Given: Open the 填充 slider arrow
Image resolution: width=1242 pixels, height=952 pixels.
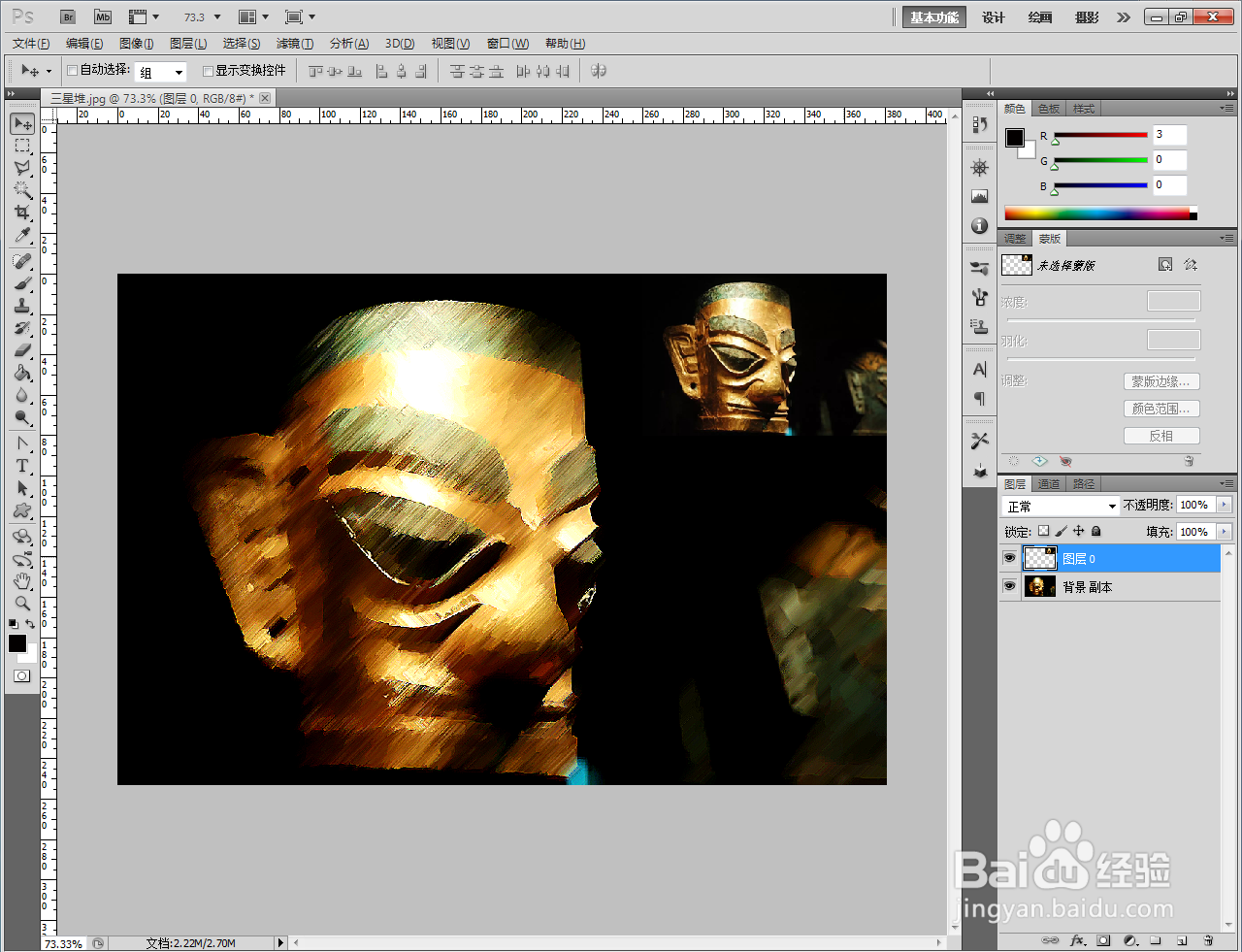Looking at the screenshot, I should pyautogui.click(x=1224, y=531).
